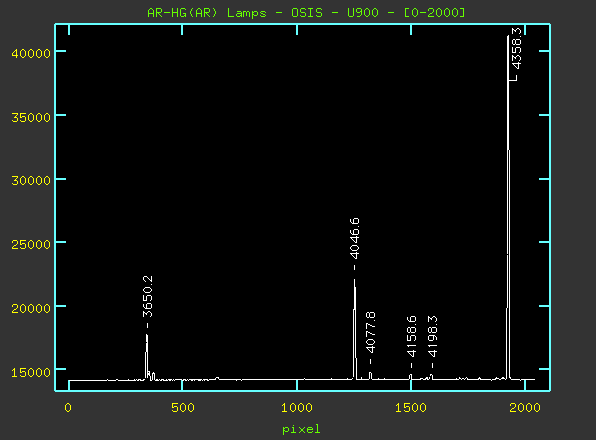Click the 500 x-axis tick label

[x=182, y=408]
